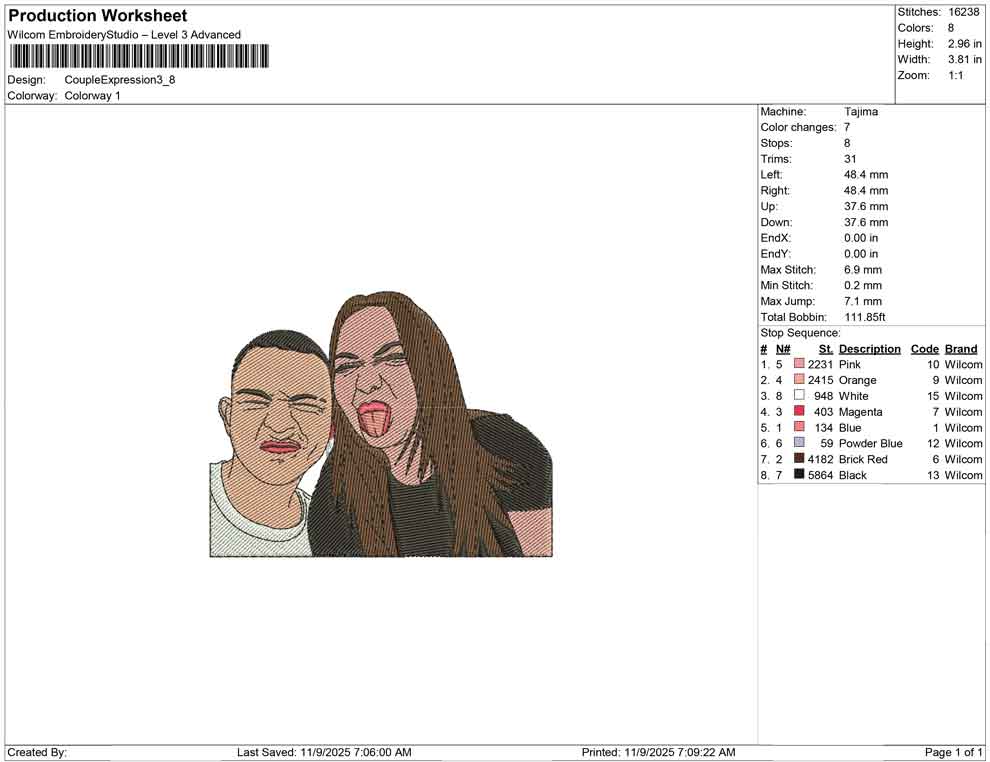This screenshot has height=762, width=990.
Task: Select the Powder Blue thread chip
Action: point(799,443)
